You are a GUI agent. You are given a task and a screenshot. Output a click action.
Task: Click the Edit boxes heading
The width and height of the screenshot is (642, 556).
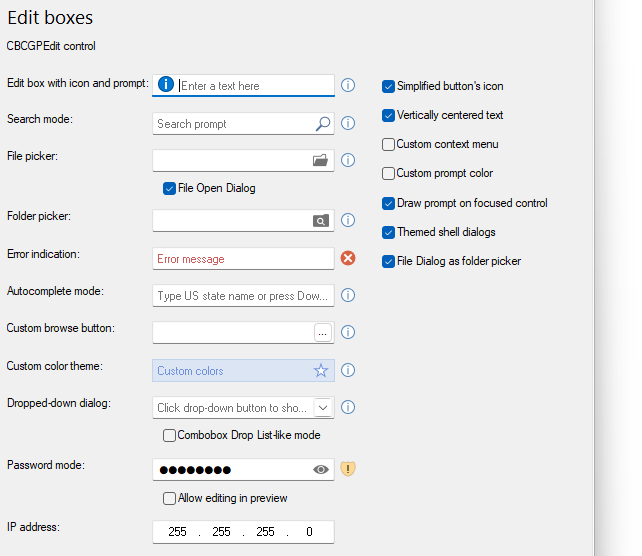point(50,18)
